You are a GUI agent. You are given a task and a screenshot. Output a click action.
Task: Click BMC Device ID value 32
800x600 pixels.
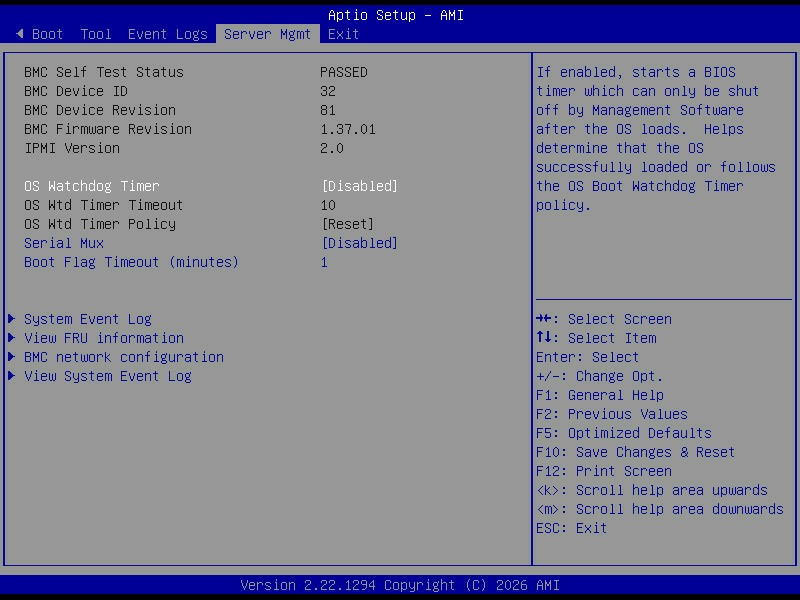(328, 91)
